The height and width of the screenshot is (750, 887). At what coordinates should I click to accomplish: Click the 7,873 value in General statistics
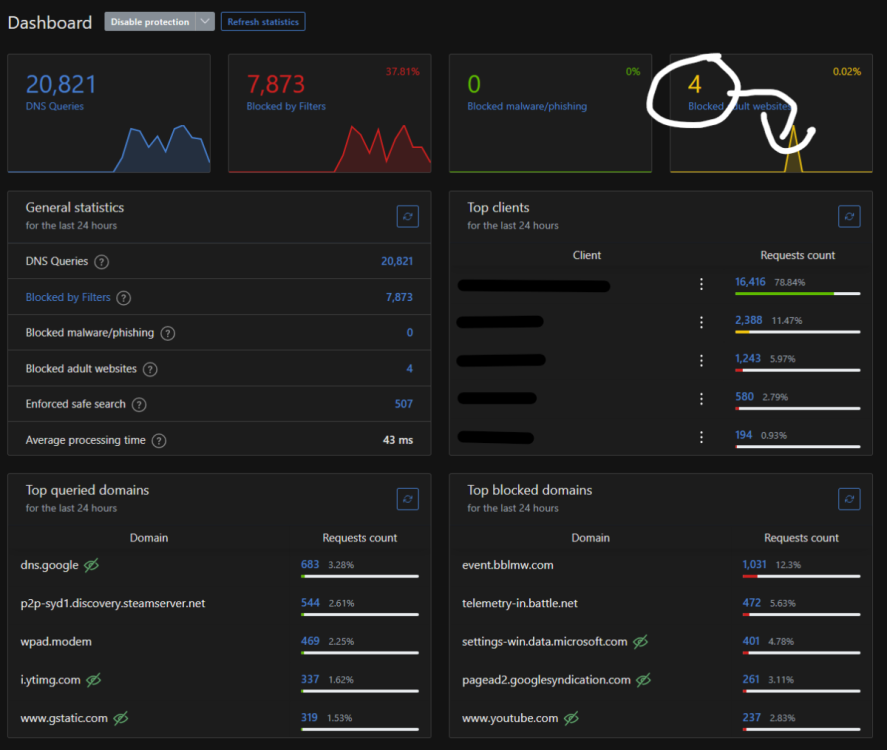coord(399,297)
